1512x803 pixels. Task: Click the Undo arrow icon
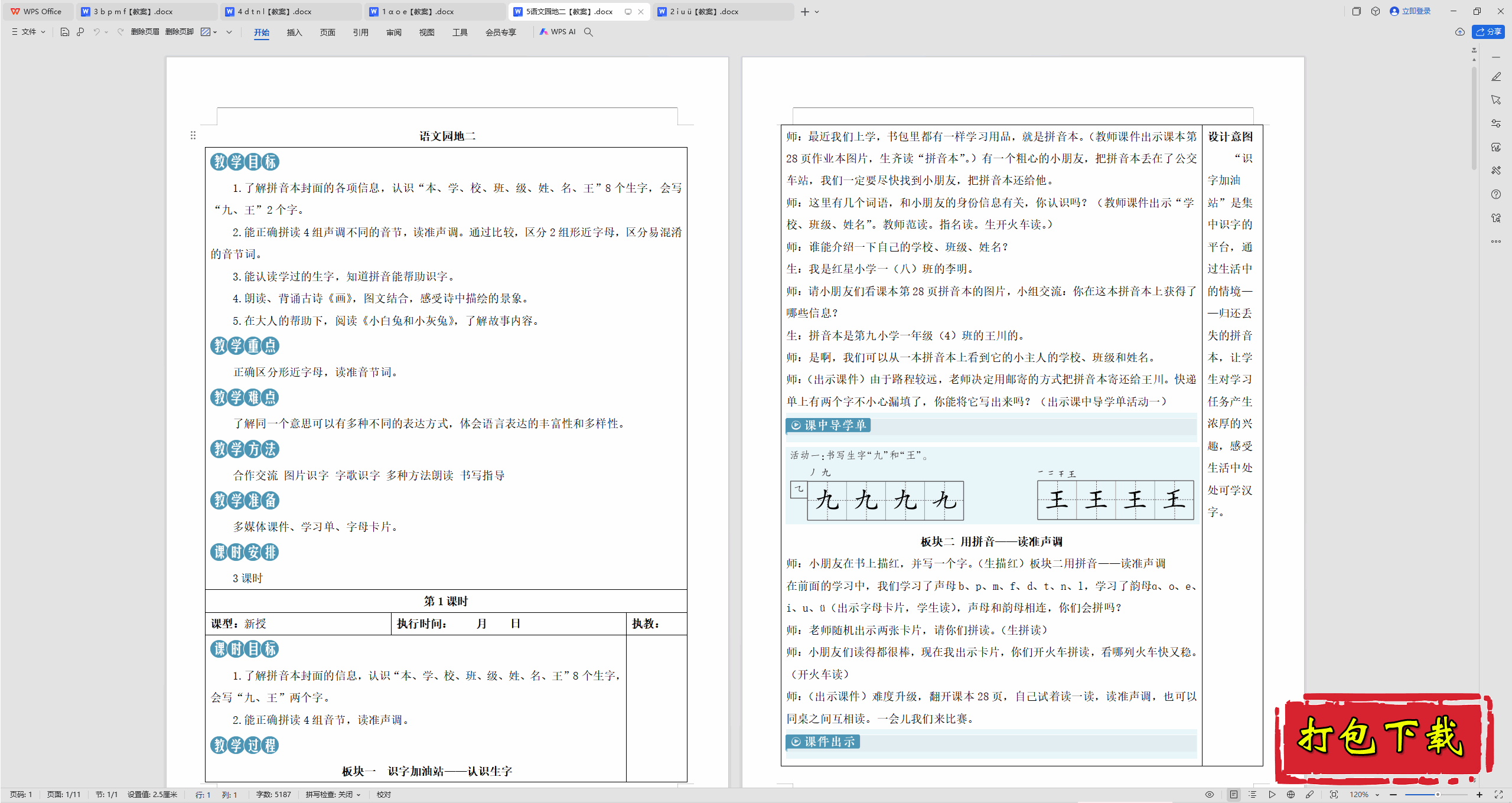[96, 32]
